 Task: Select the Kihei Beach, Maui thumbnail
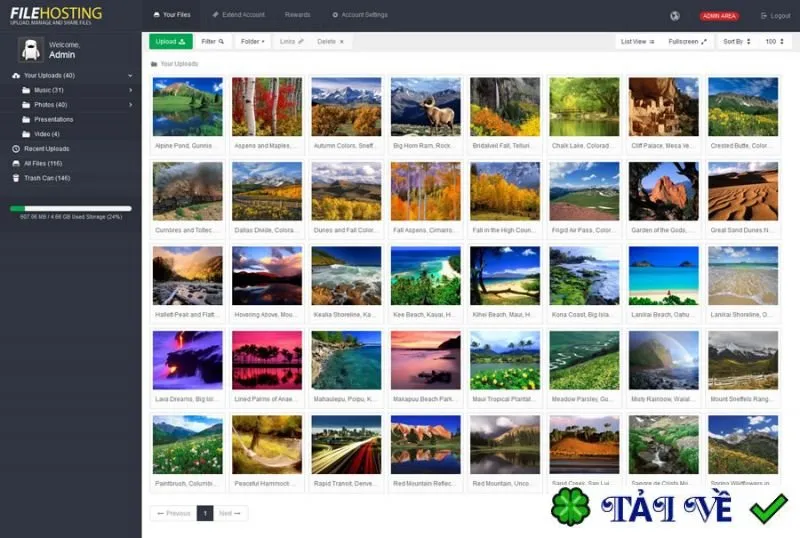click(x=505, y=276)
